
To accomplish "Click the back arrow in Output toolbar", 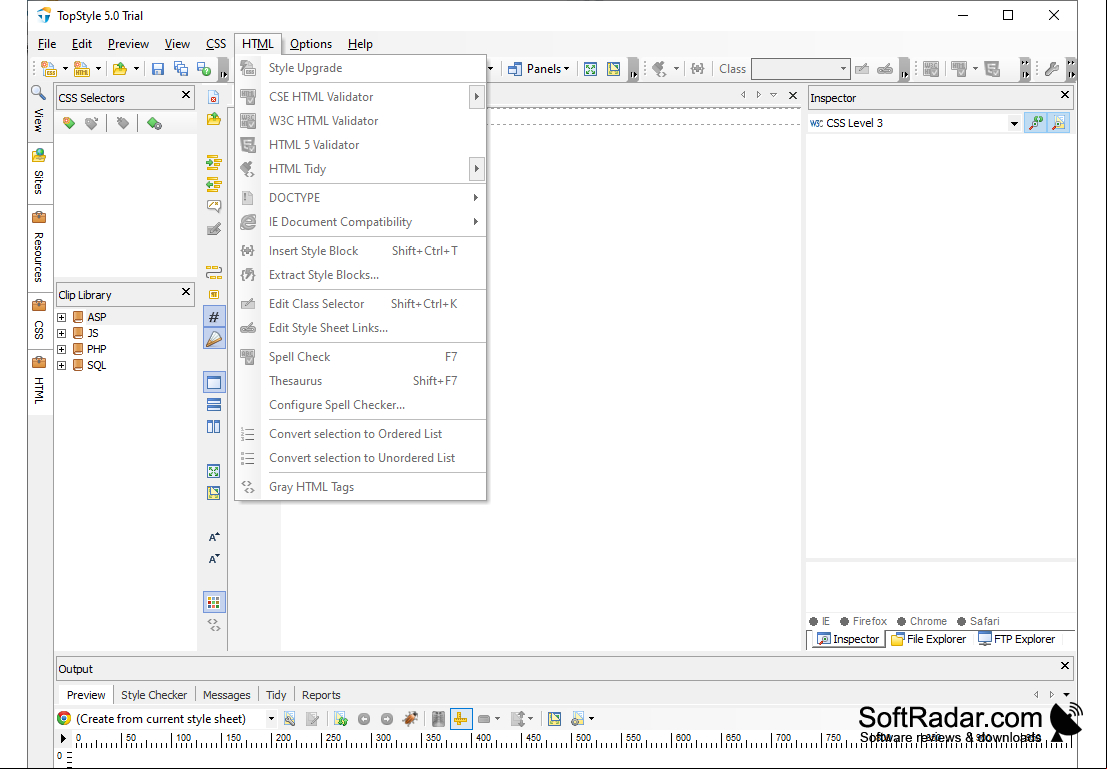I will pos(364,719).
